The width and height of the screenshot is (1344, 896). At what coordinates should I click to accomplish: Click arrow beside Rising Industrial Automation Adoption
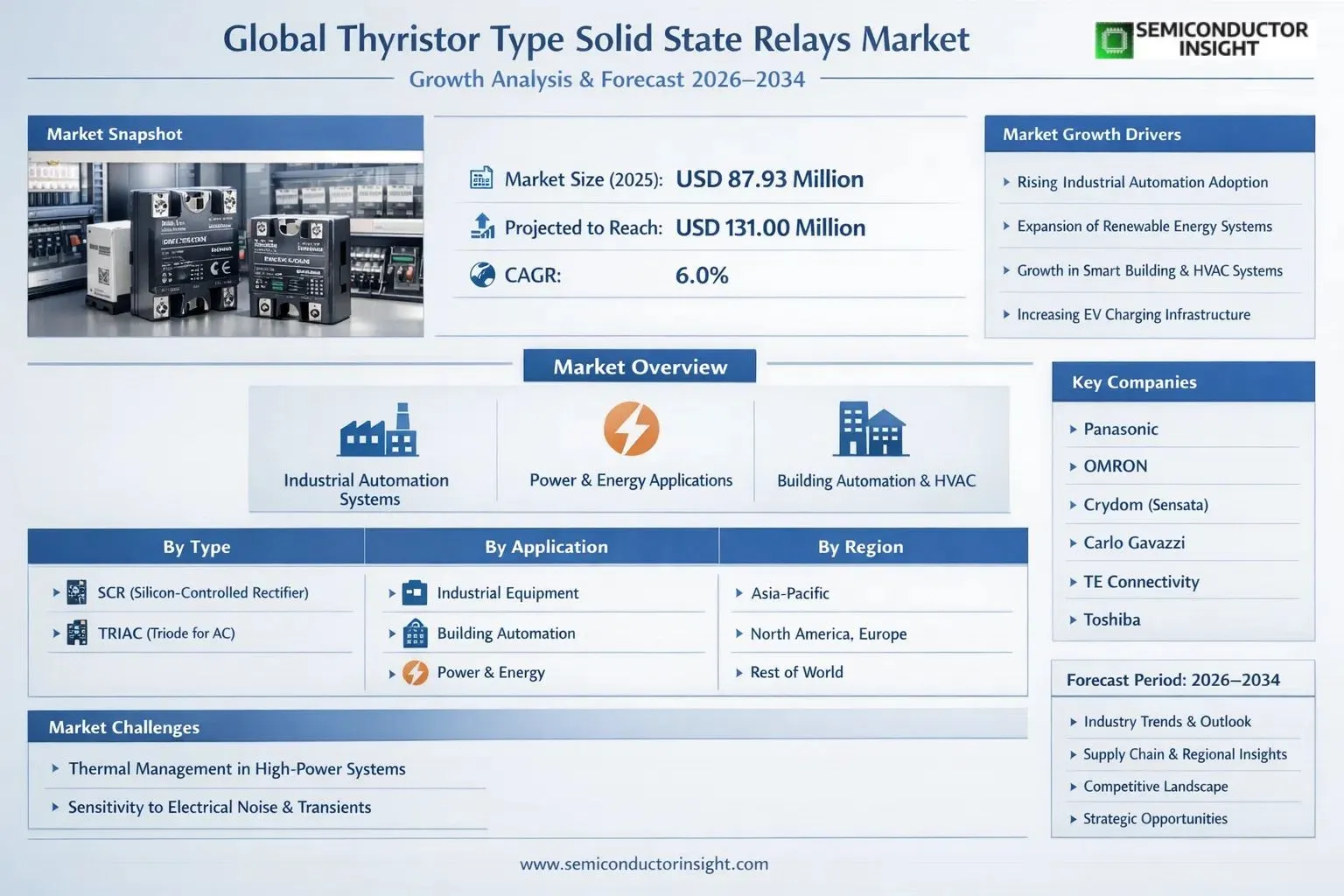point(1006,182)
